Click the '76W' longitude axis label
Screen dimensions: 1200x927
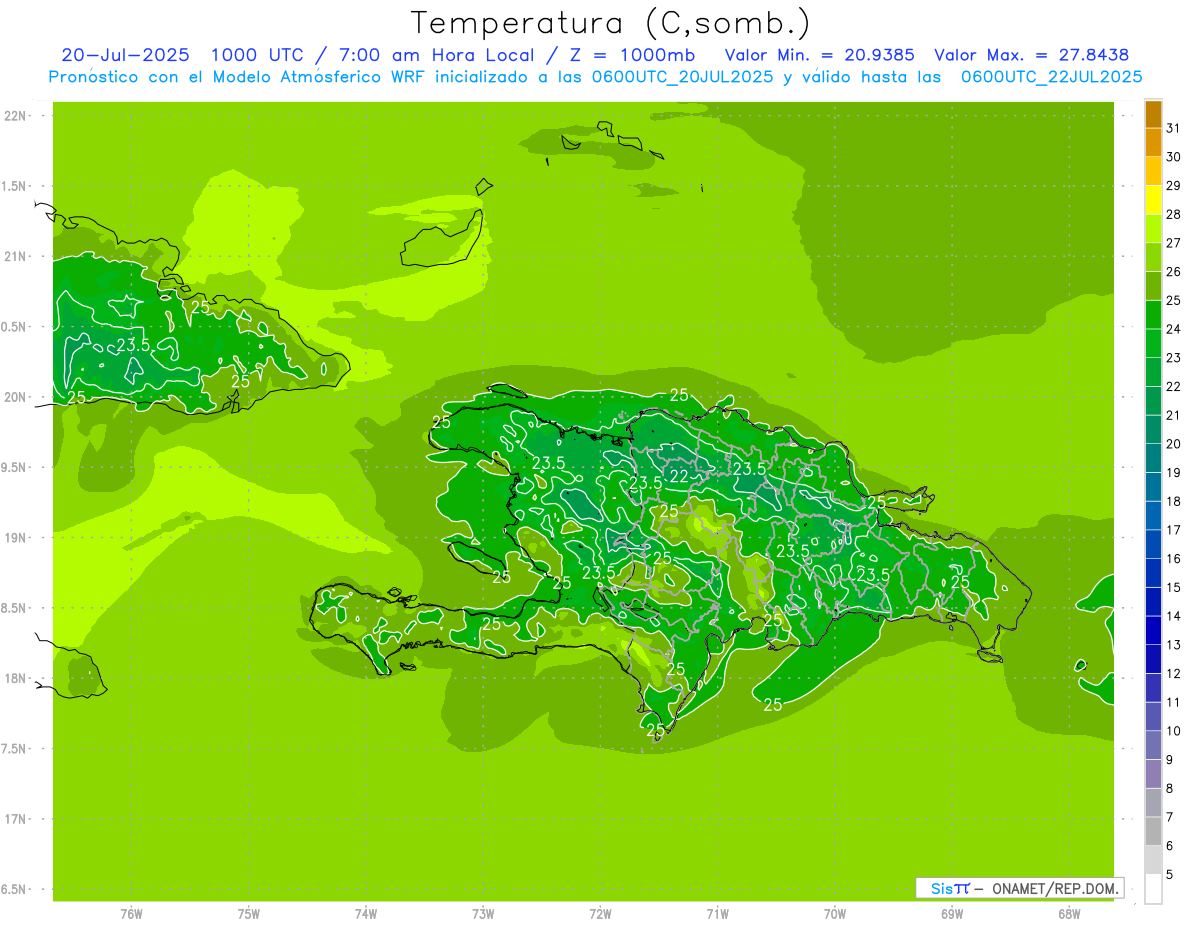point(131,914)
